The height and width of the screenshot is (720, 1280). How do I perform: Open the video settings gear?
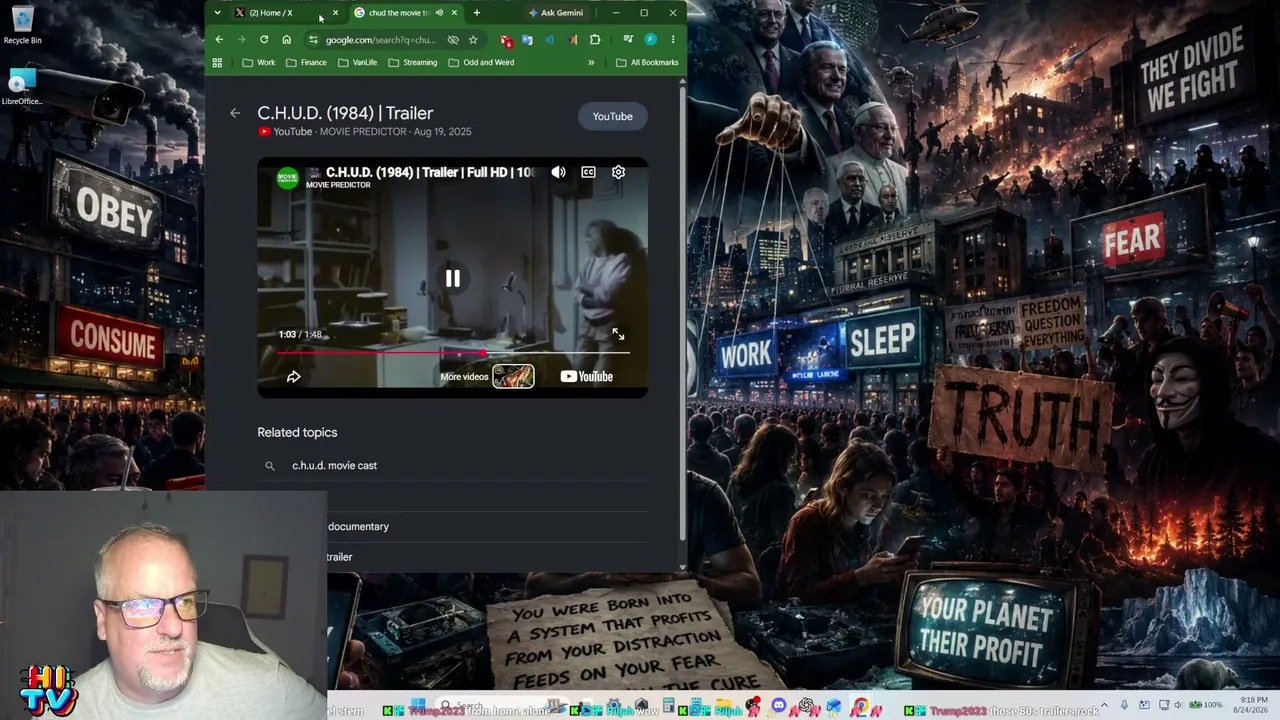(618, 172)
